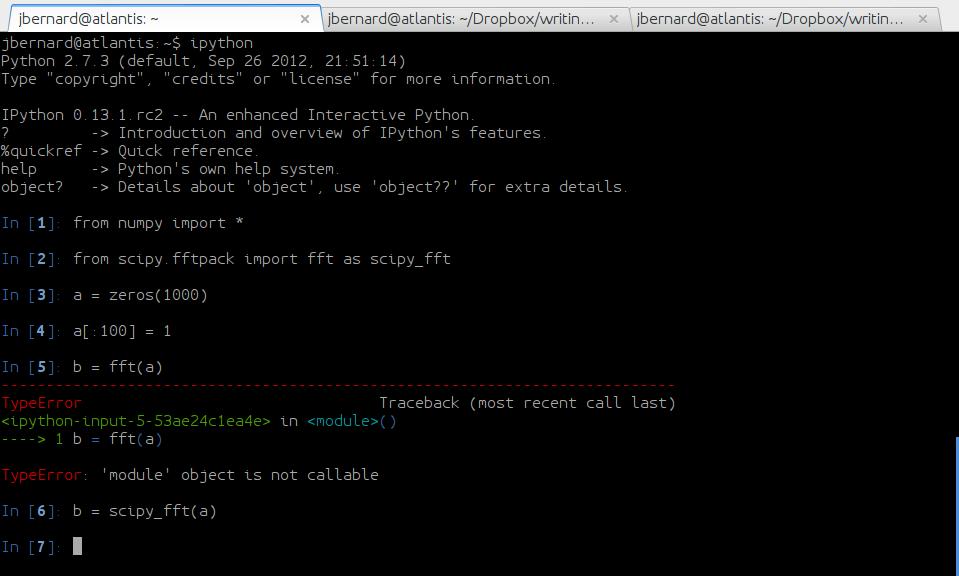Click 'Traceback (most recent call last)' text
The width and height of the screenshot is (959, 576).
click(x=527, y=403)
